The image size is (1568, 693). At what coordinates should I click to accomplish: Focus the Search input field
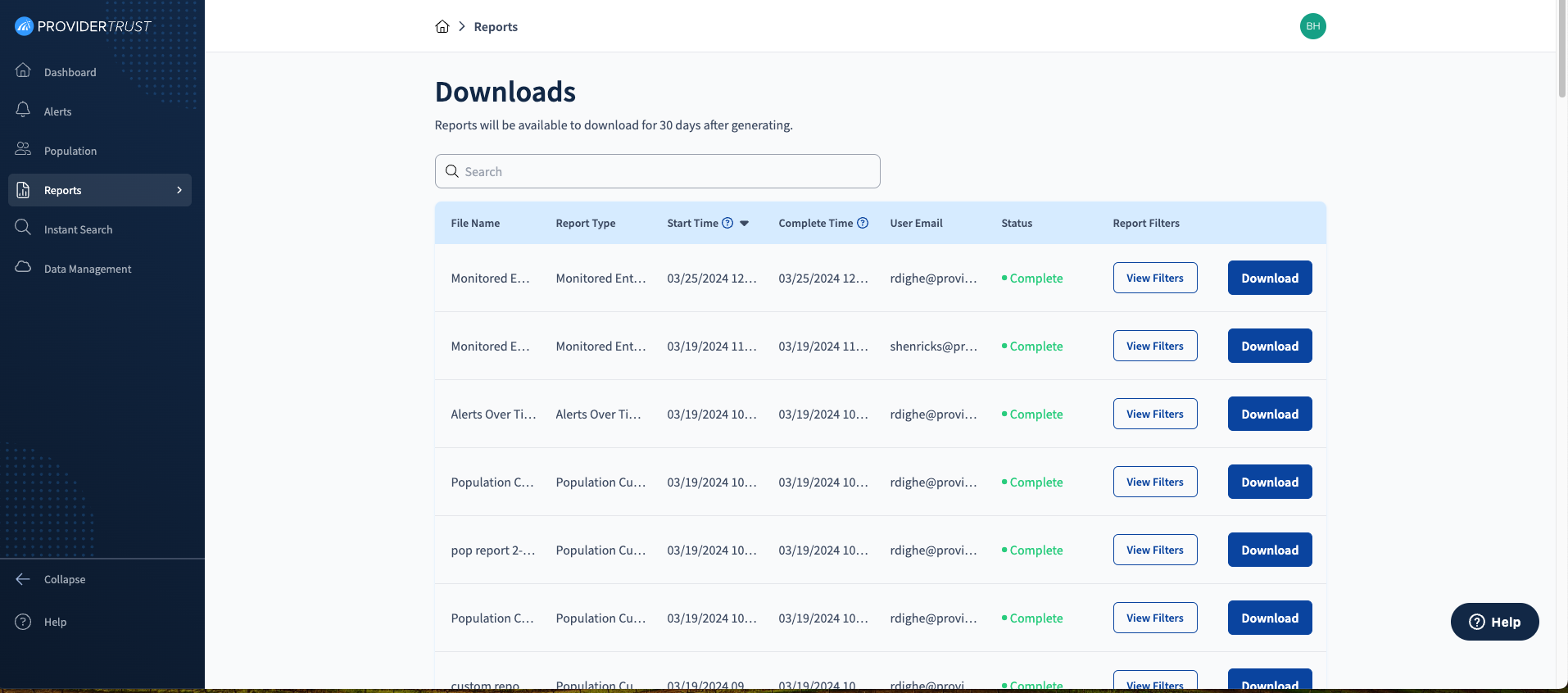coord(657,171)
